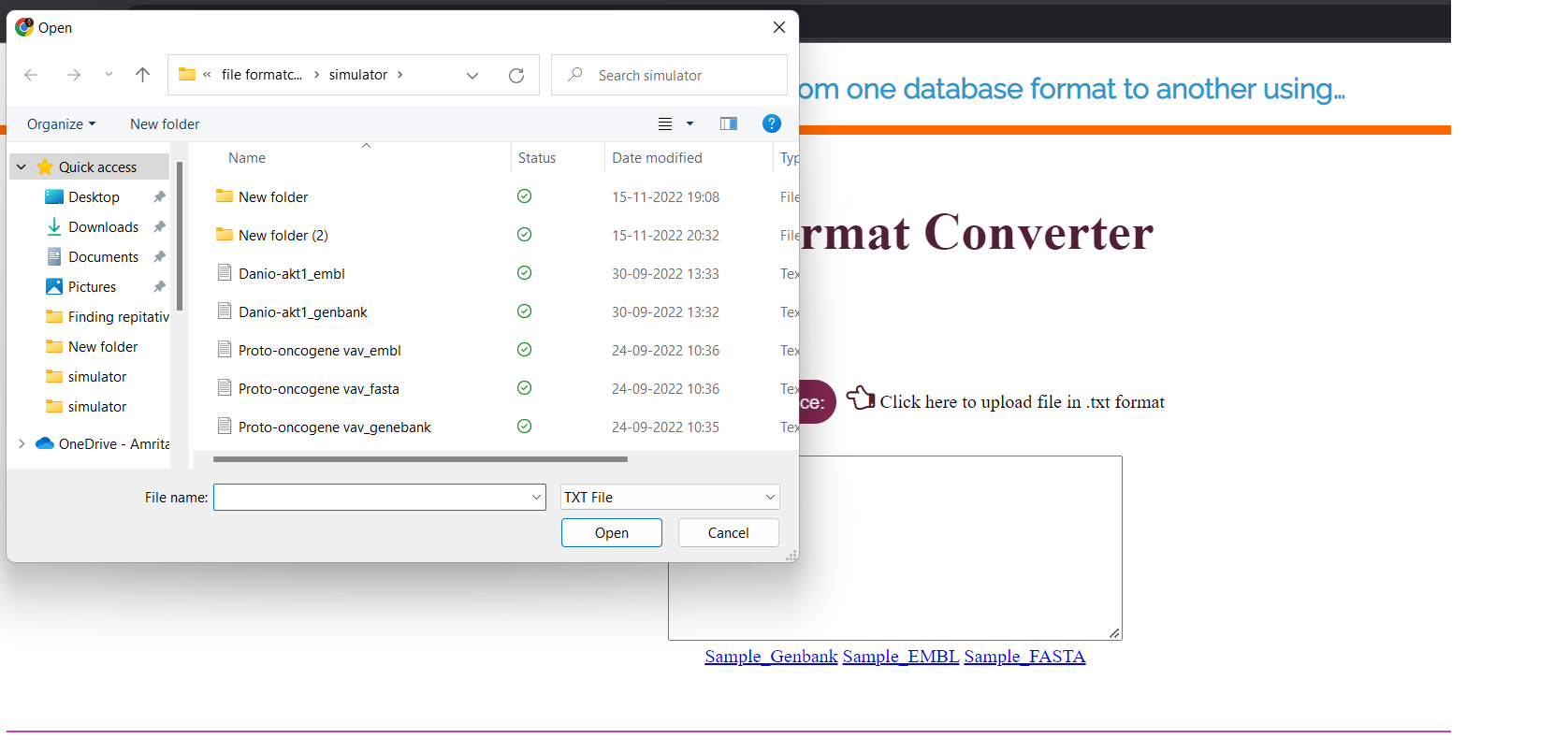The height and width of the screenshot is (753, 1568).
Task: Expand the address bar history dropdown
Action: pos(472,75)
